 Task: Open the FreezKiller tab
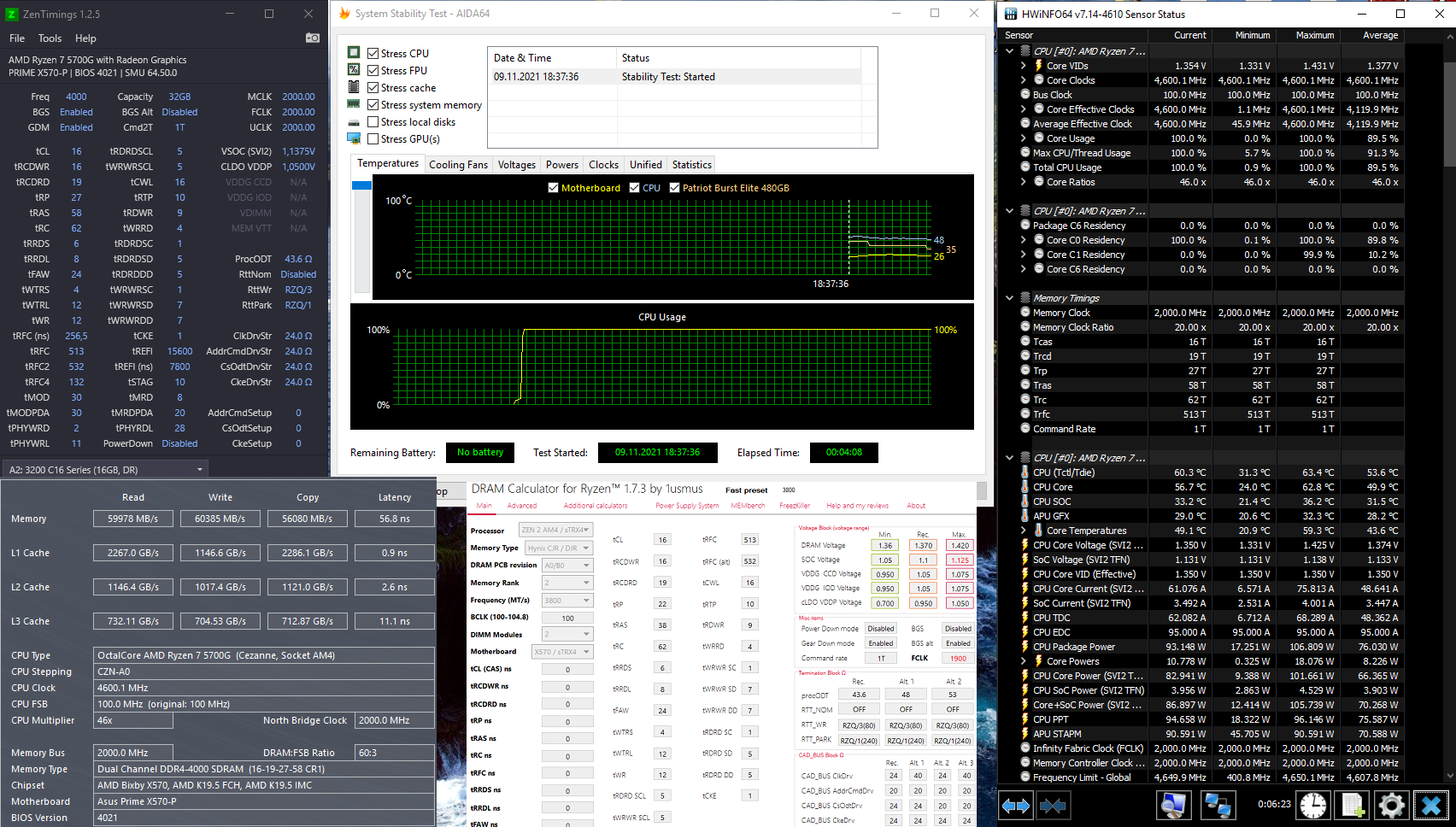pos(795,506)
